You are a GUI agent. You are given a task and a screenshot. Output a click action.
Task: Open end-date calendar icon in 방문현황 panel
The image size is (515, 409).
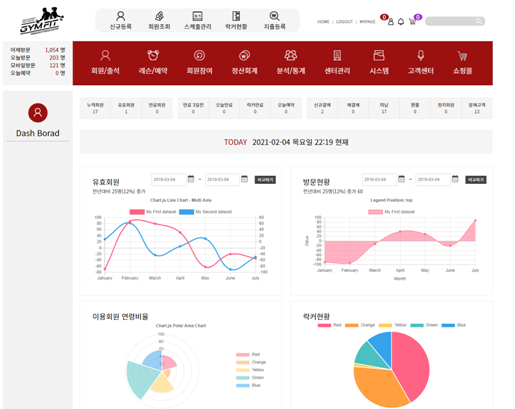[455, 179]
